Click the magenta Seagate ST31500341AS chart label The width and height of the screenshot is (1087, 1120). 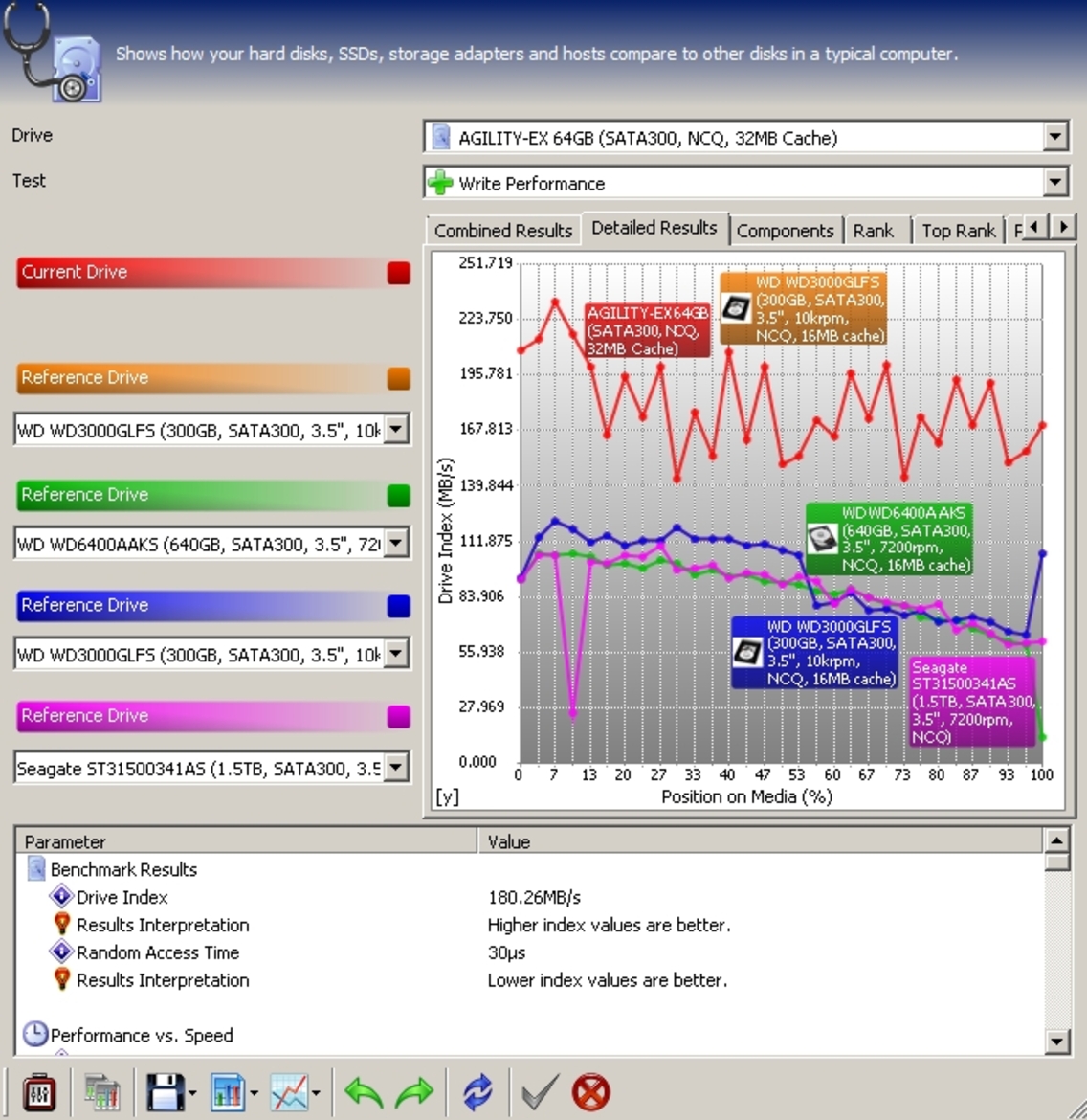pyautogui.click(x=973, y=702)
